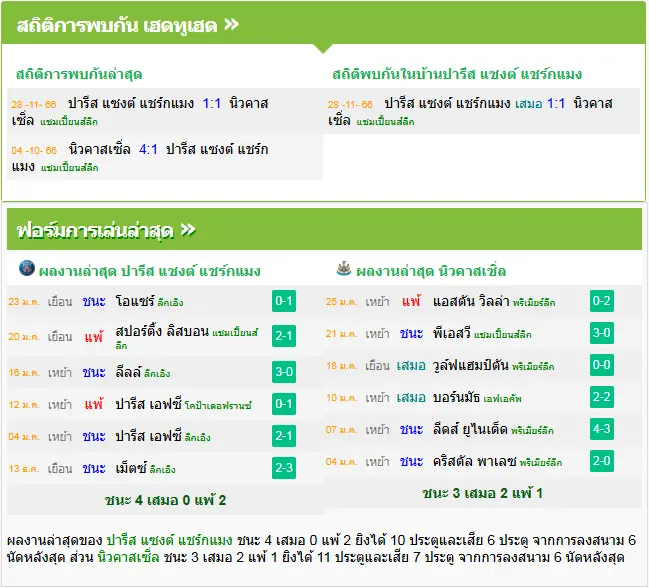Image resolution: width=649 pixels, height=588 pixels.
Task: Click the 25 ม.ค. date in Newcastle results
Action: [x=341, y=302]
